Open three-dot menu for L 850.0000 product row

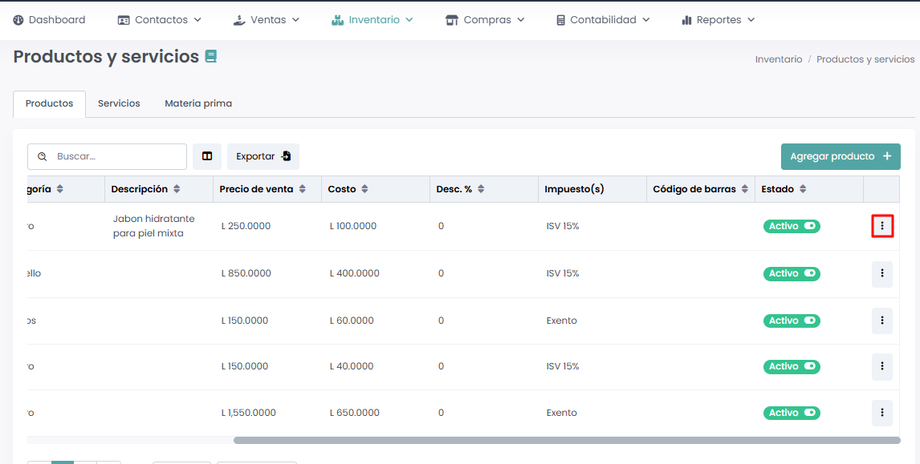tap(882, 273)
